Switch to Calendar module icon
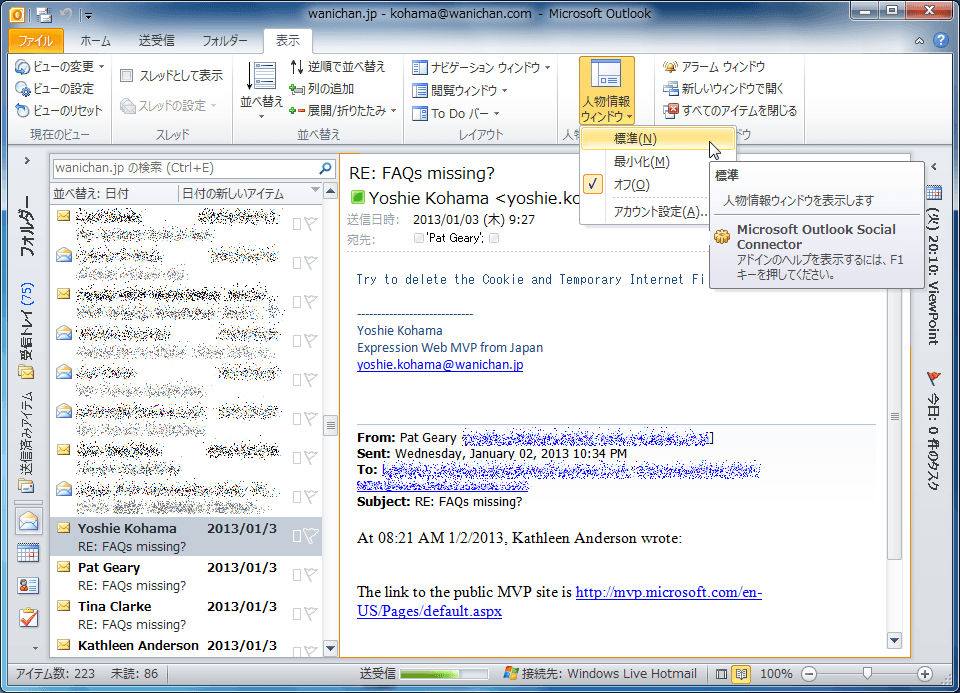960x693 pixels. [28, 553]
